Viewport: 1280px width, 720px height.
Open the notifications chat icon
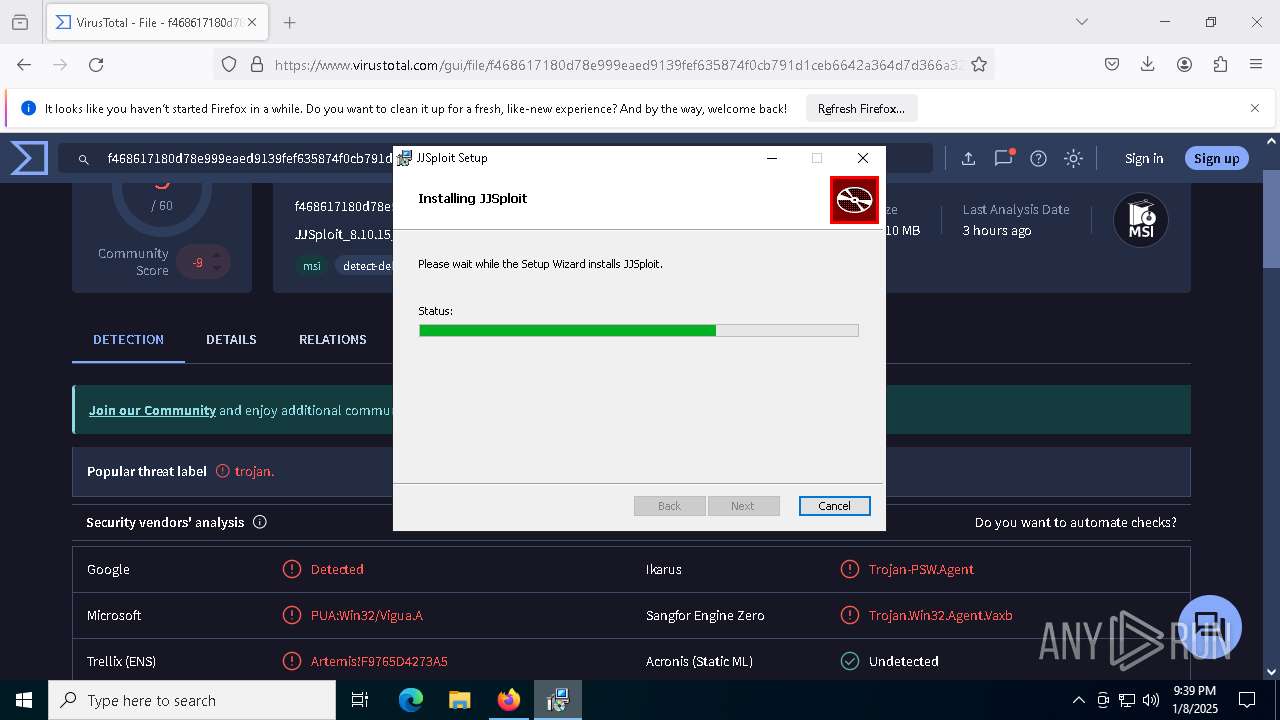(x=1003, y=158)
